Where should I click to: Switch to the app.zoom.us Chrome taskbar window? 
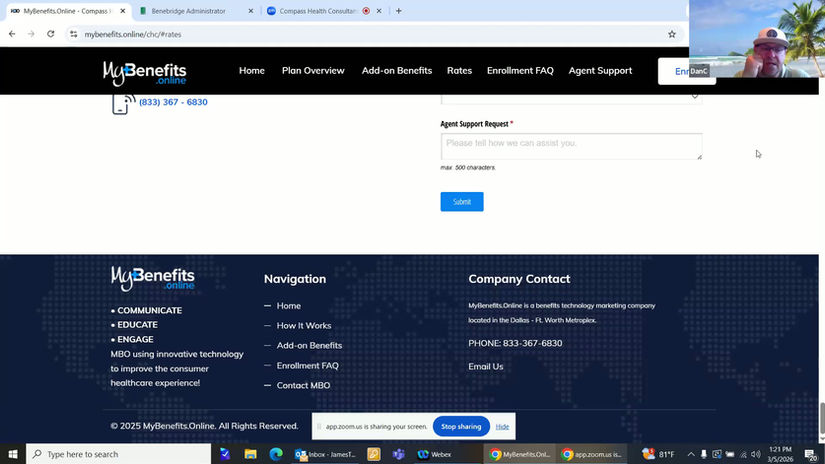[x=591, y=454]
